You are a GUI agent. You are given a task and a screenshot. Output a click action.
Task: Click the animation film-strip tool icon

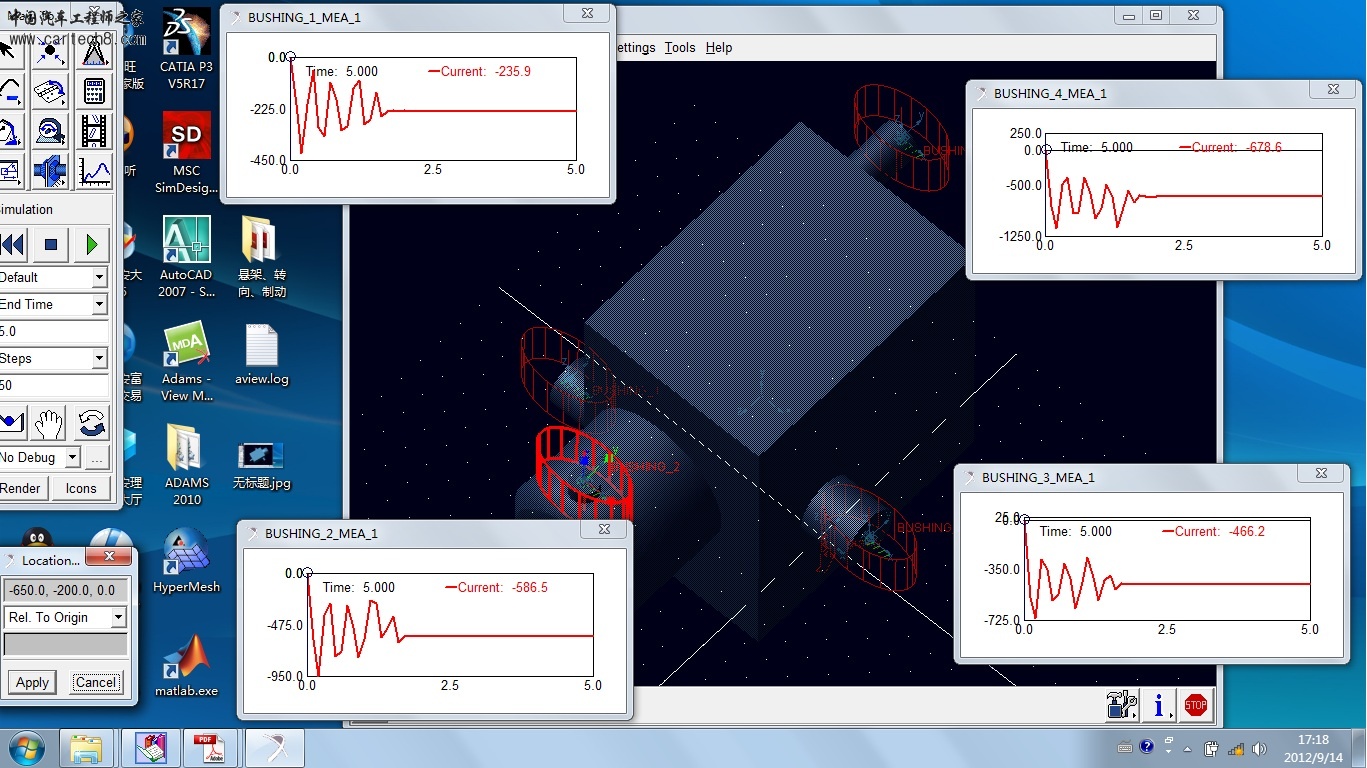tap(94, 132)
